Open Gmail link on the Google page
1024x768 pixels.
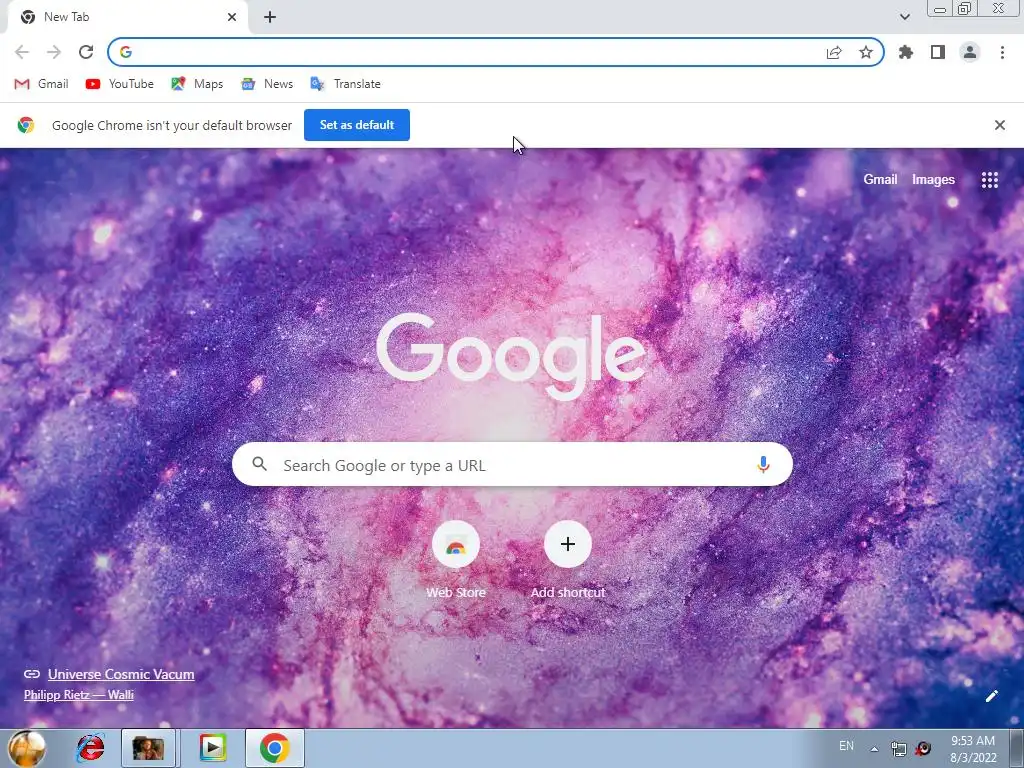(x=880, y=180)
